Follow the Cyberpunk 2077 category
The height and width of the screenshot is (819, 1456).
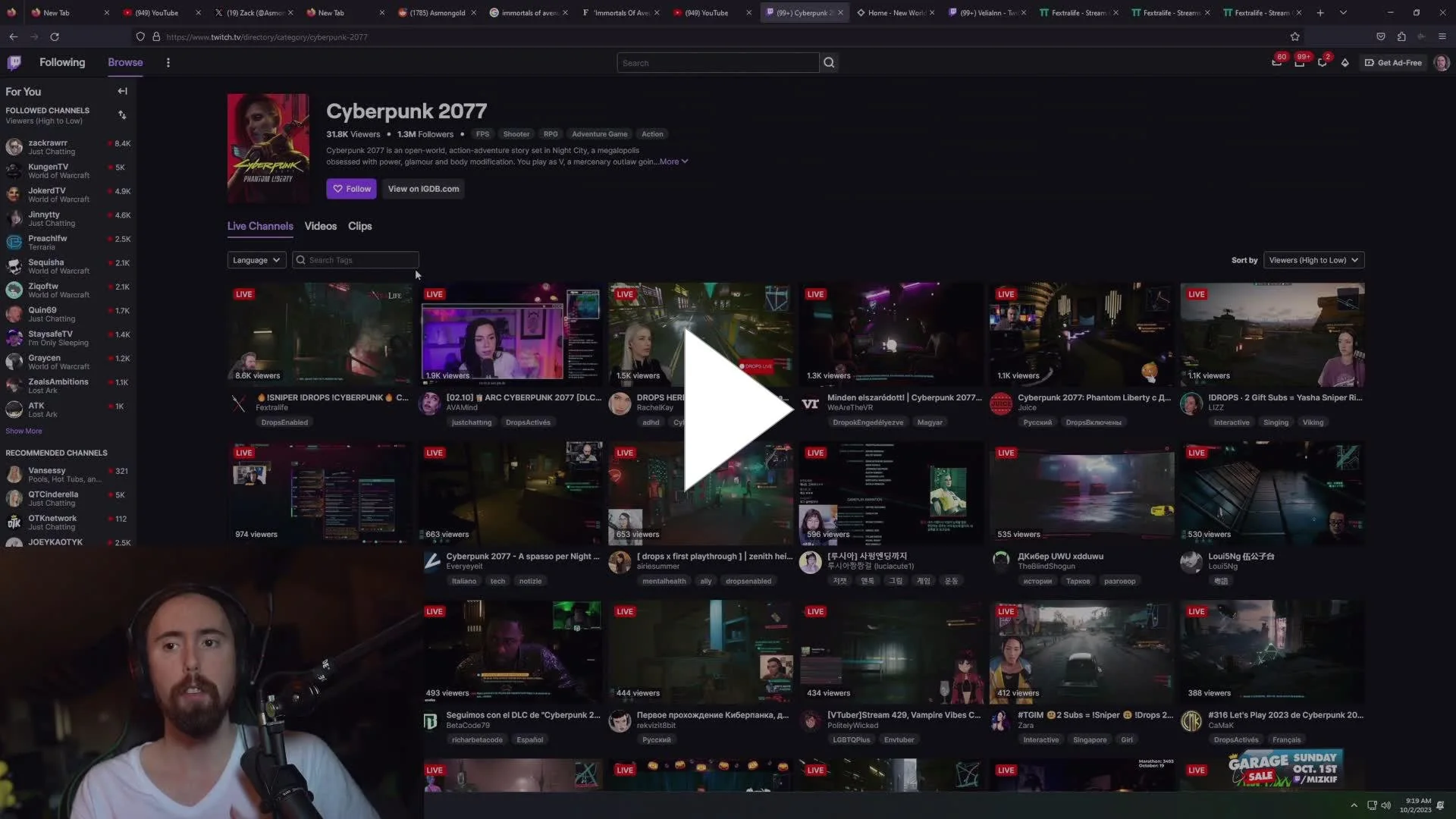pos(351,189)
